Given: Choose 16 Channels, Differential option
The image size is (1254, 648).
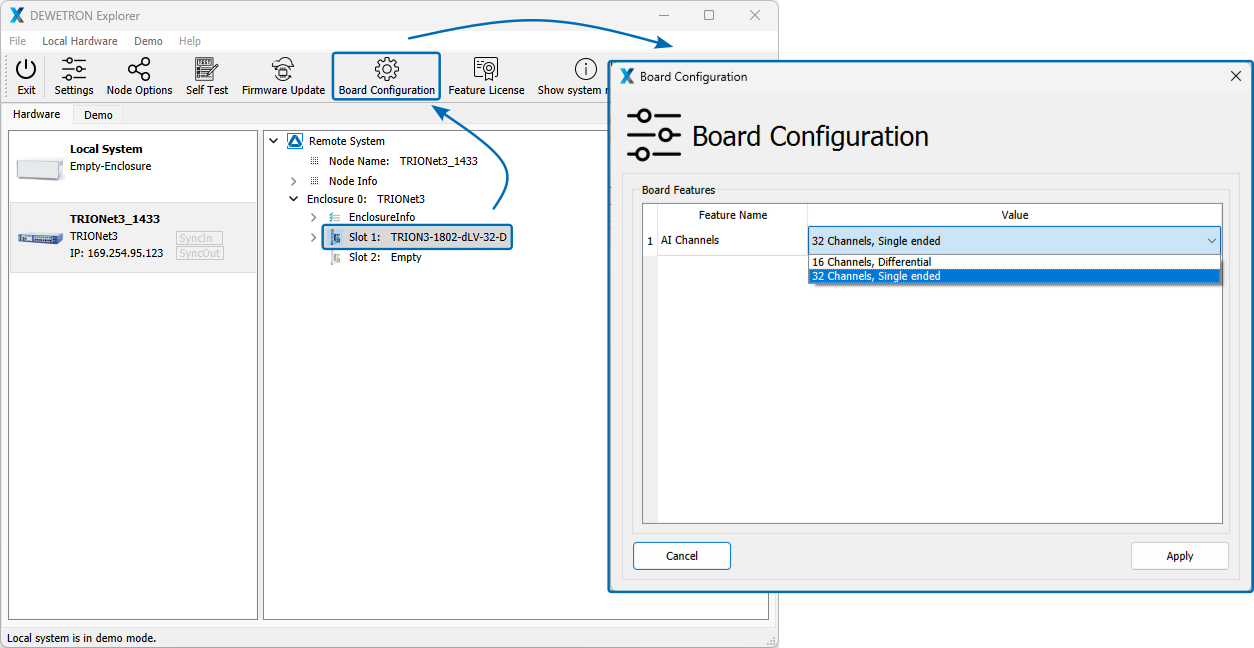Looking at the screenshot, I should point(1014,262).
